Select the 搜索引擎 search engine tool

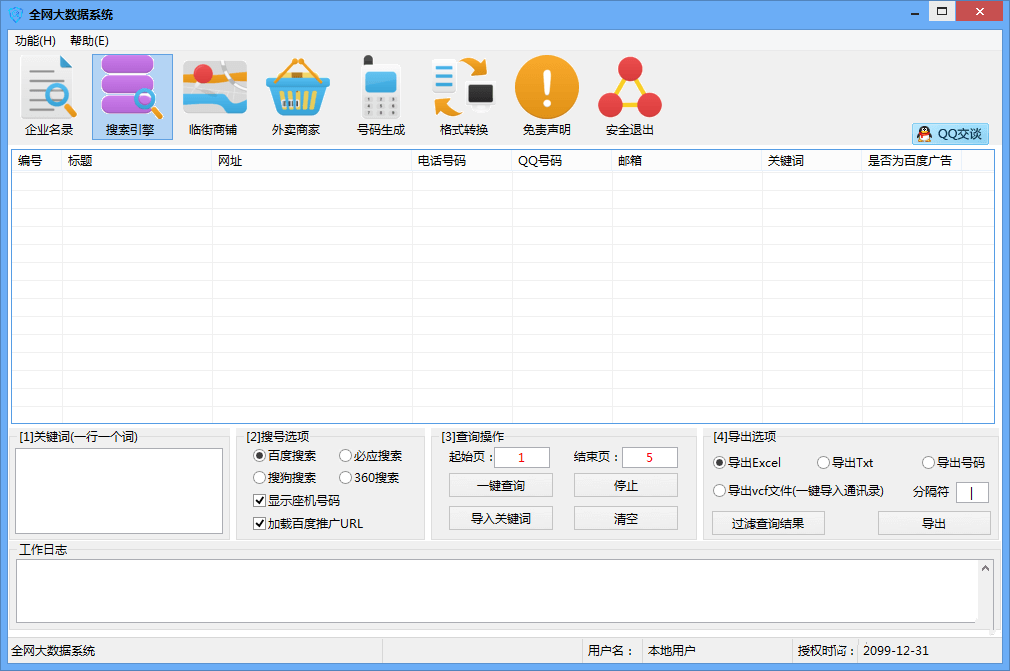click(x=132, y=97)
